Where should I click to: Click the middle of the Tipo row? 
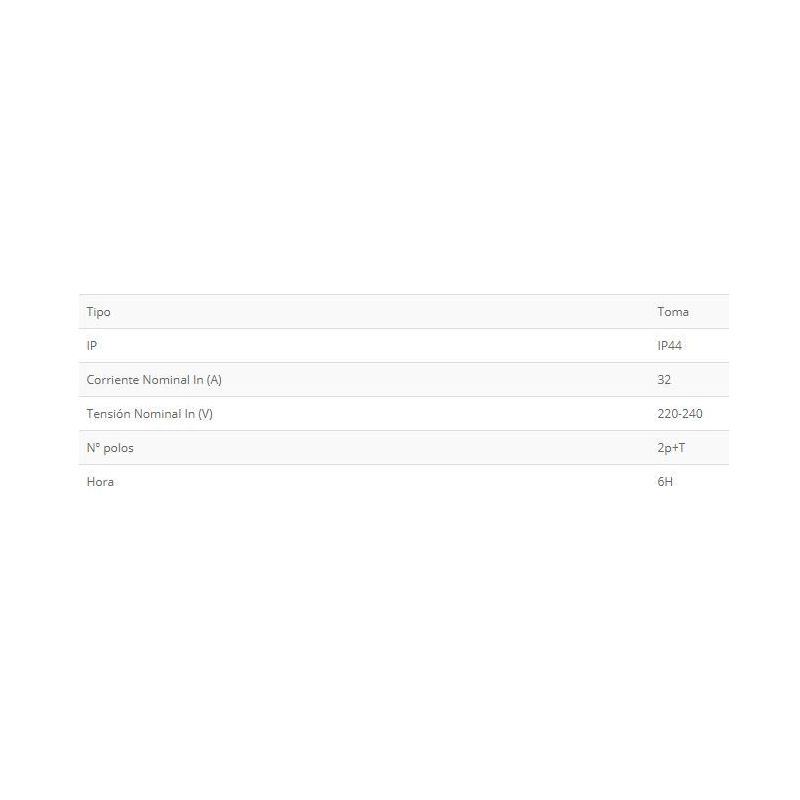tap(404, 312)
